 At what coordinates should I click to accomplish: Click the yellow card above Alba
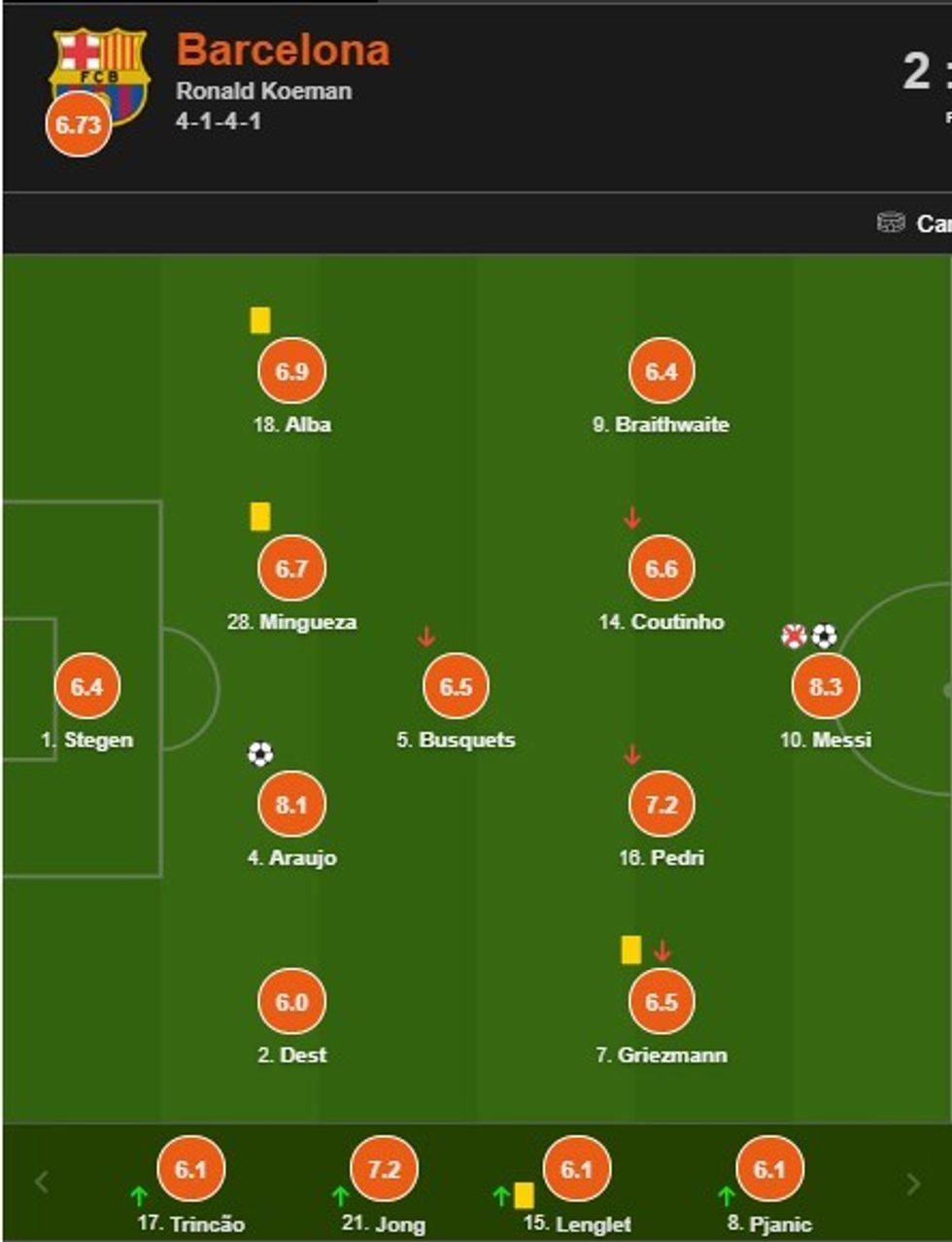(x=259, y=320)
